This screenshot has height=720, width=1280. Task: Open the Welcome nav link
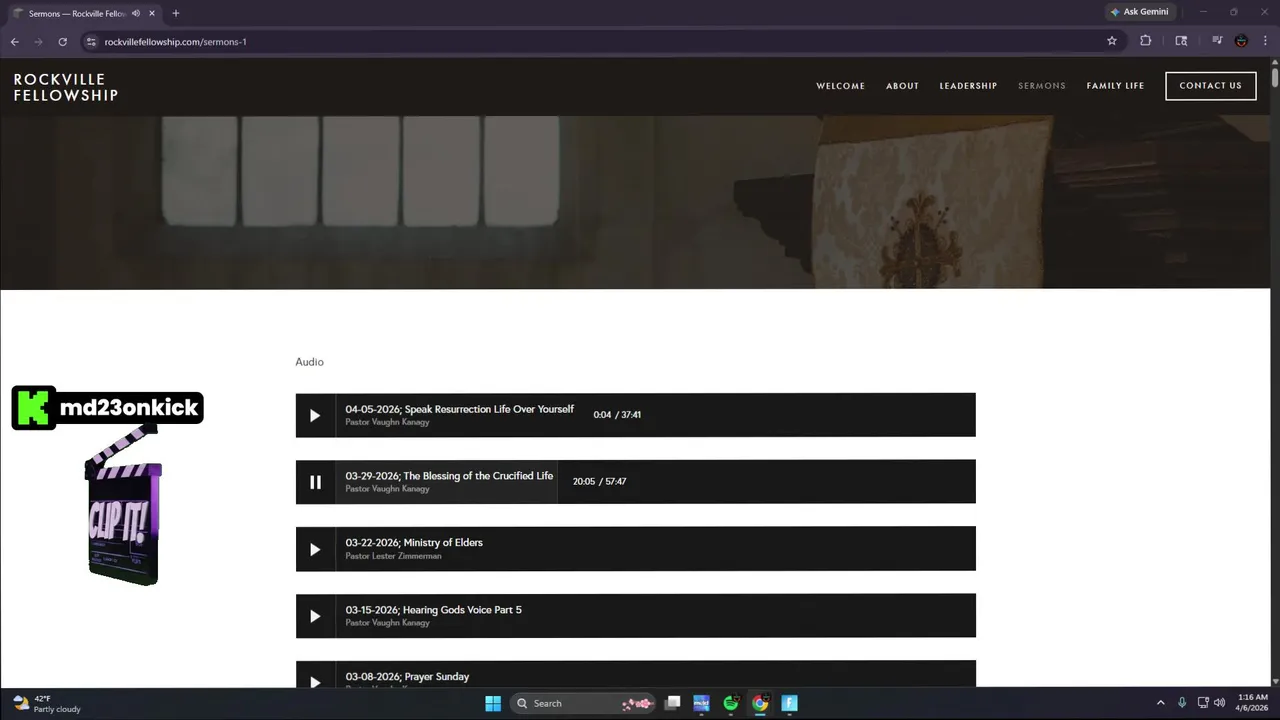coord(841,86)
